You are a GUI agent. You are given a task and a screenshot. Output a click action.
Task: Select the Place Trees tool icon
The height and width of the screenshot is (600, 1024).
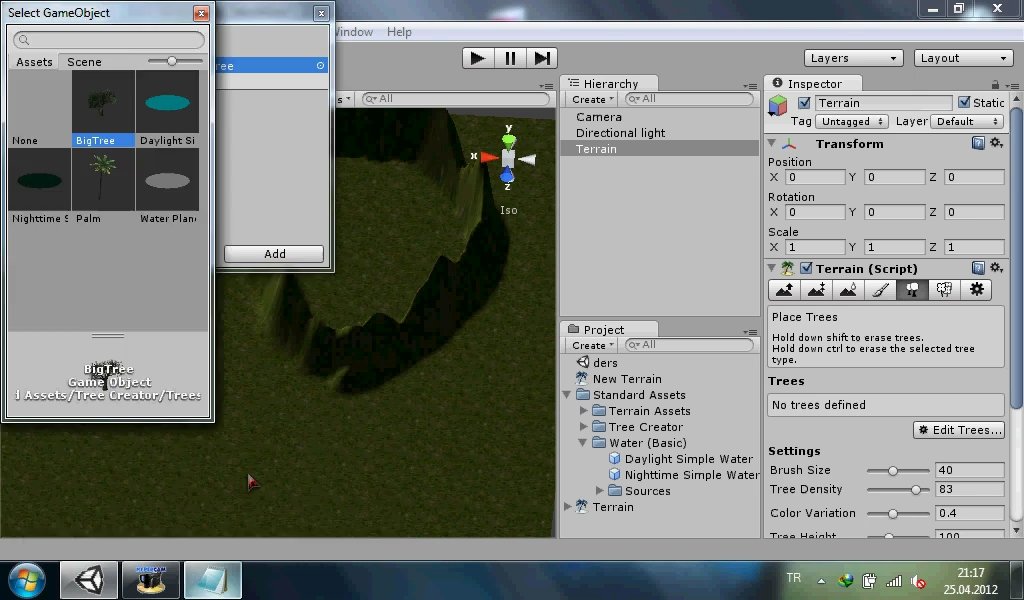[912, 290]
